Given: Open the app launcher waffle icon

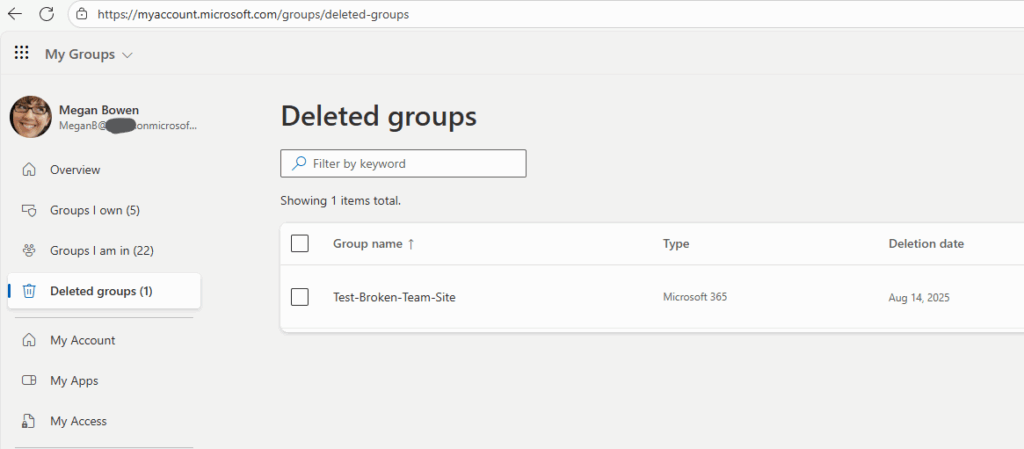Looking at the screenshot, I should pyautogui.click(x=22, y=53).
